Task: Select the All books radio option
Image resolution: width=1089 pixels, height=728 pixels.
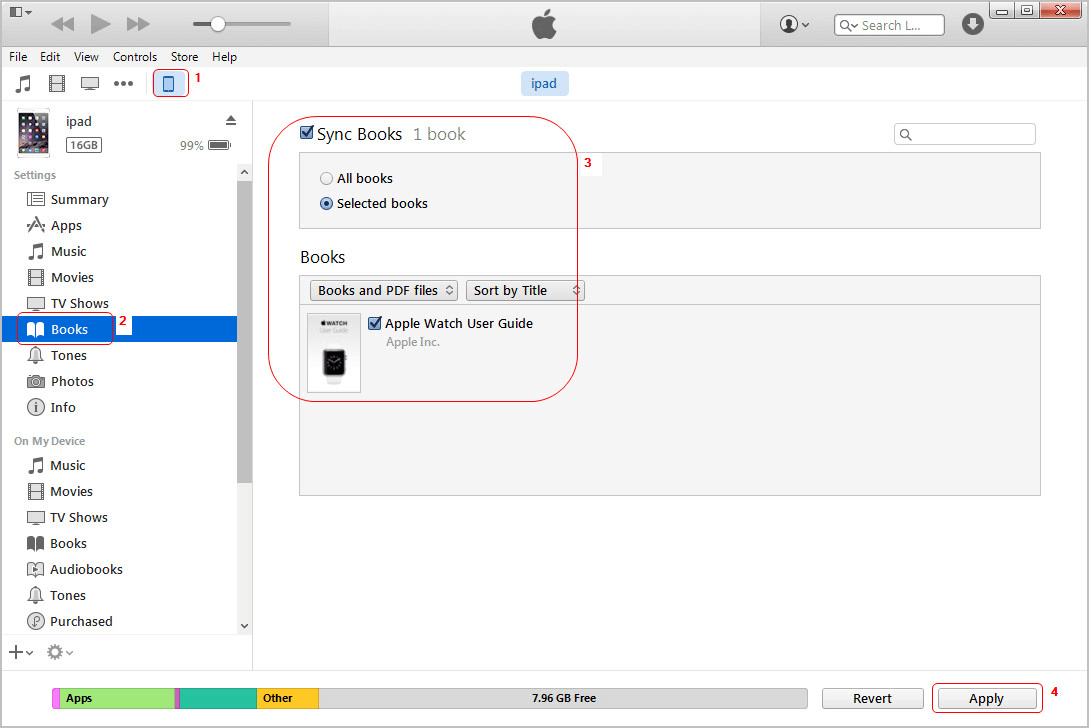Action: [326, 179]
